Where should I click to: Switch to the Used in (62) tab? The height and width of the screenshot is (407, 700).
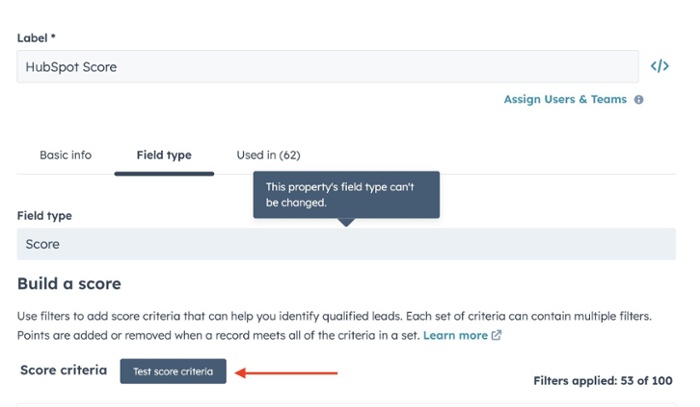pyautogui.click(x=268, y=155)
